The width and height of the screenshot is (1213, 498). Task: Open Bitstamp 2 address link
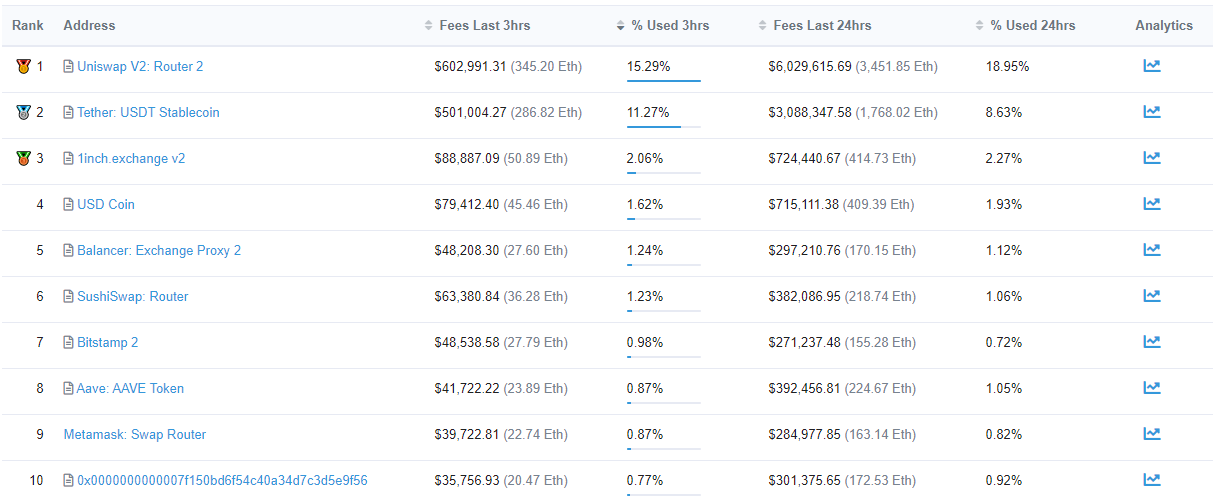coord(108,343)
